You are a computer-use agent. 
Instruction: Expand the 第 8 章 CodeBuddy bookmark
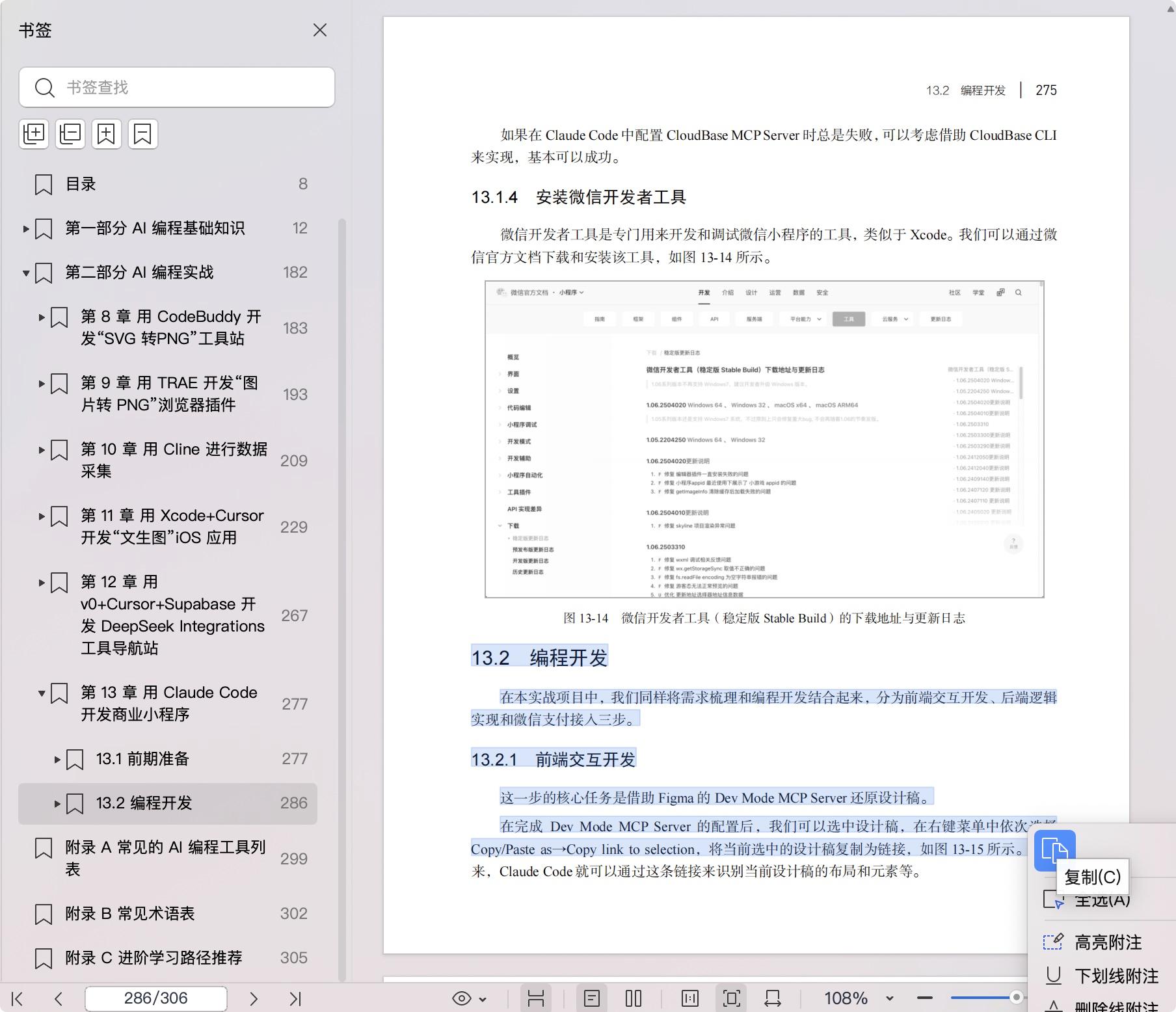click(x=42, y=317)
